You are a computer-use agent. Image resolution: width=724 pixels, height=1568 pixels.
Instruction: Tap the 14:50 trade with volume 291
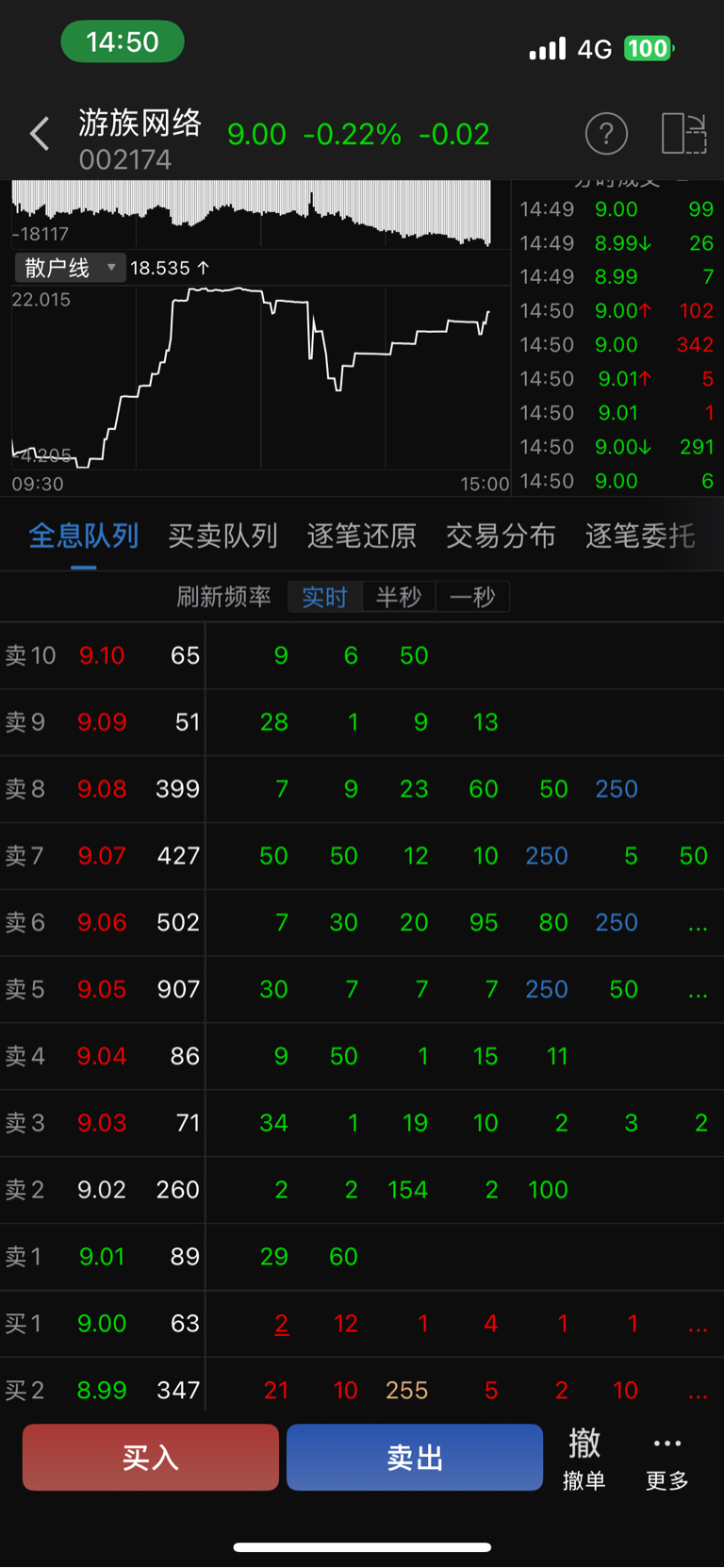click(617, 447)
